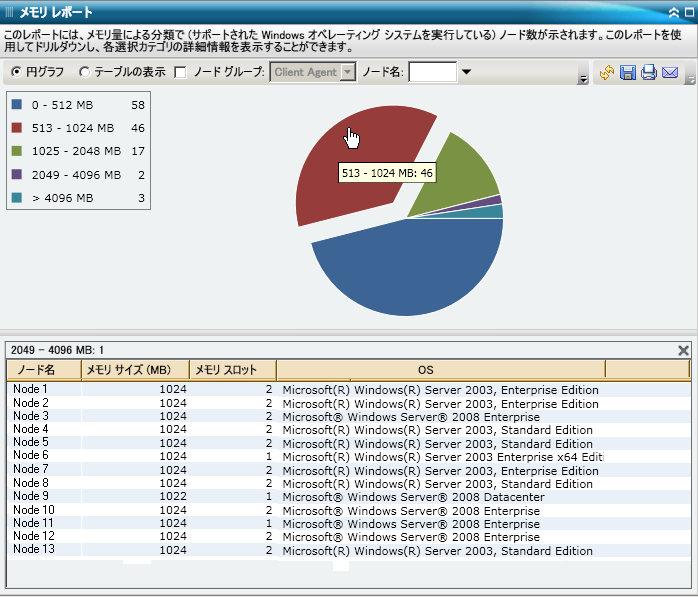Expand the ノード名 dropdown arrow
The image size is (698, 597).
(466, 72)
